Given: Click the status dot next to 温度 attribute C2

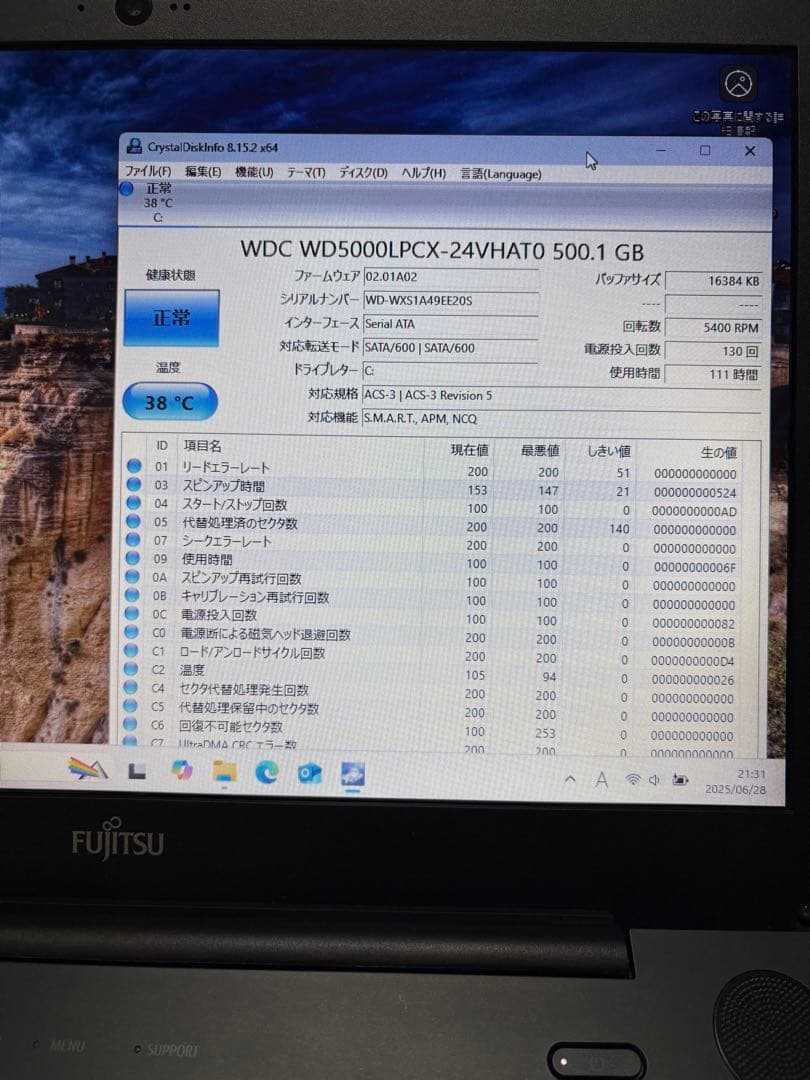Looking at the screenshot, I should [131, 669].
